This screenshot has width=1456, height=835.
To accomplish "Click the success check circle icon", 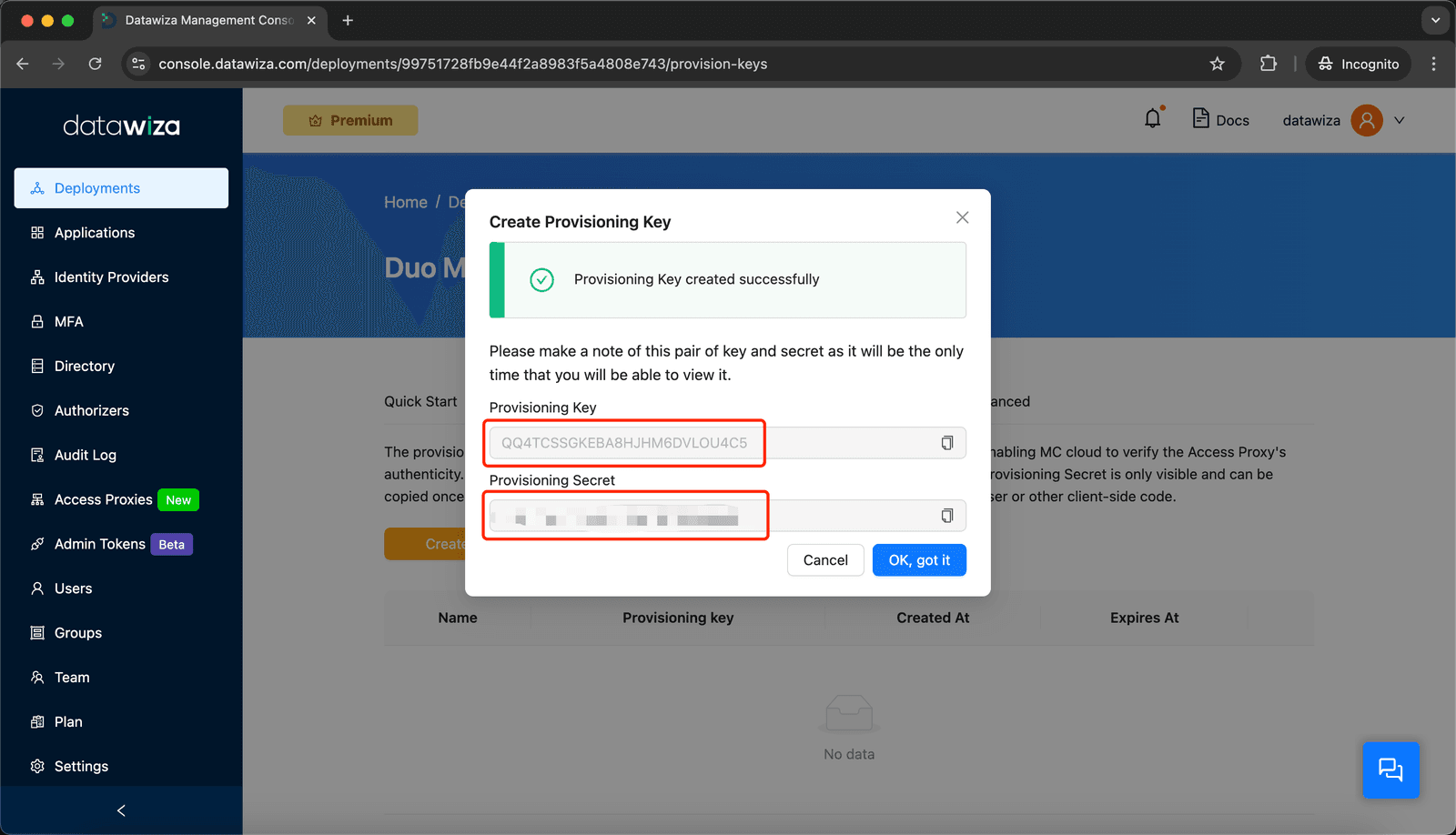I will click(541, 279).
